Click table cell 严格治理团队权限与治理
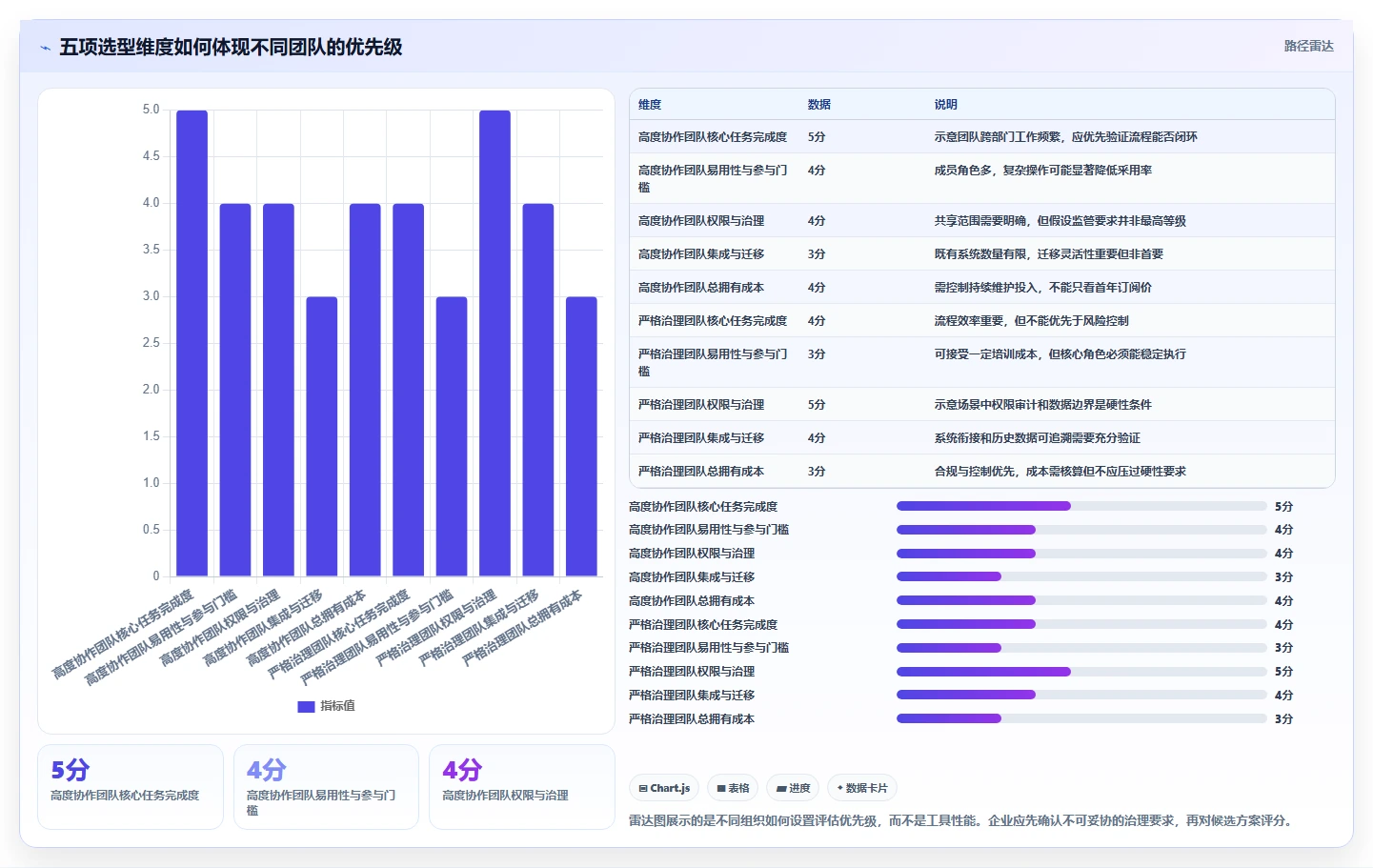 701,405
